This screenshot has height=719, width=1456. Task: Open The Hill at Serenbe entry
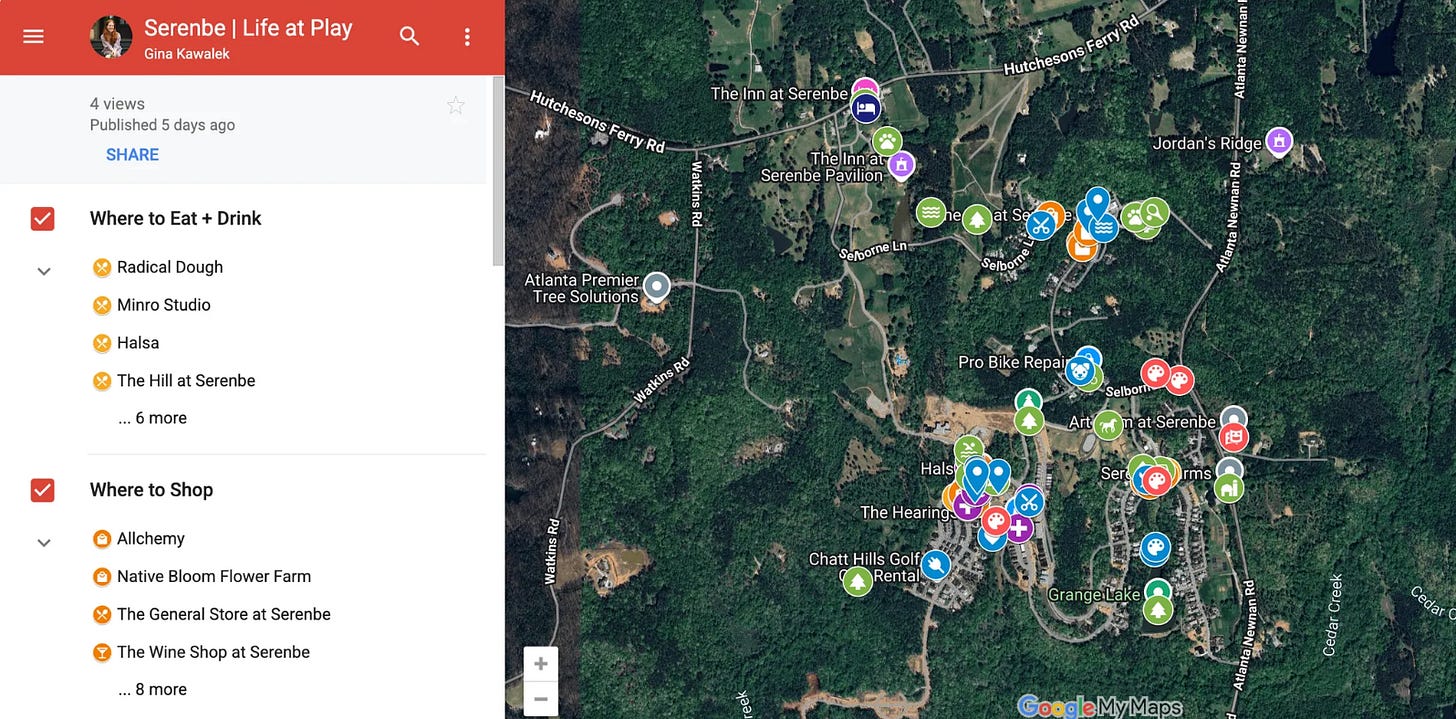pyautogui.click(x=186, y=381)
